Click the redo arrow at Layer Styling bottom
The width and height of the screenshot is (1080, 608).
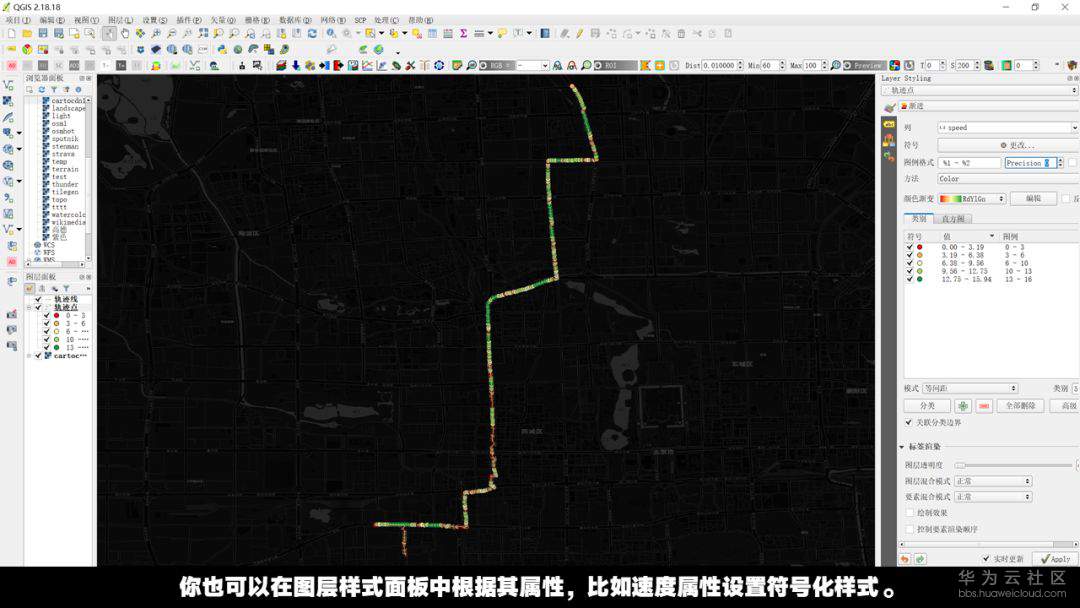pos(920,559)
